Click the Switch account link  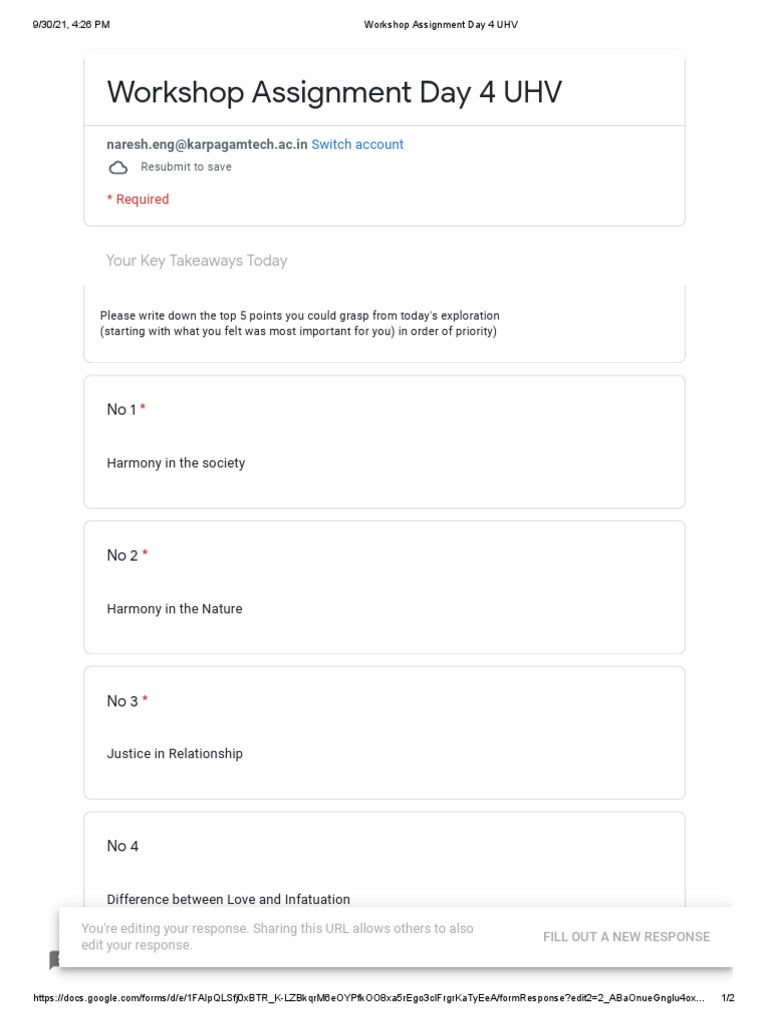point(357,145)
